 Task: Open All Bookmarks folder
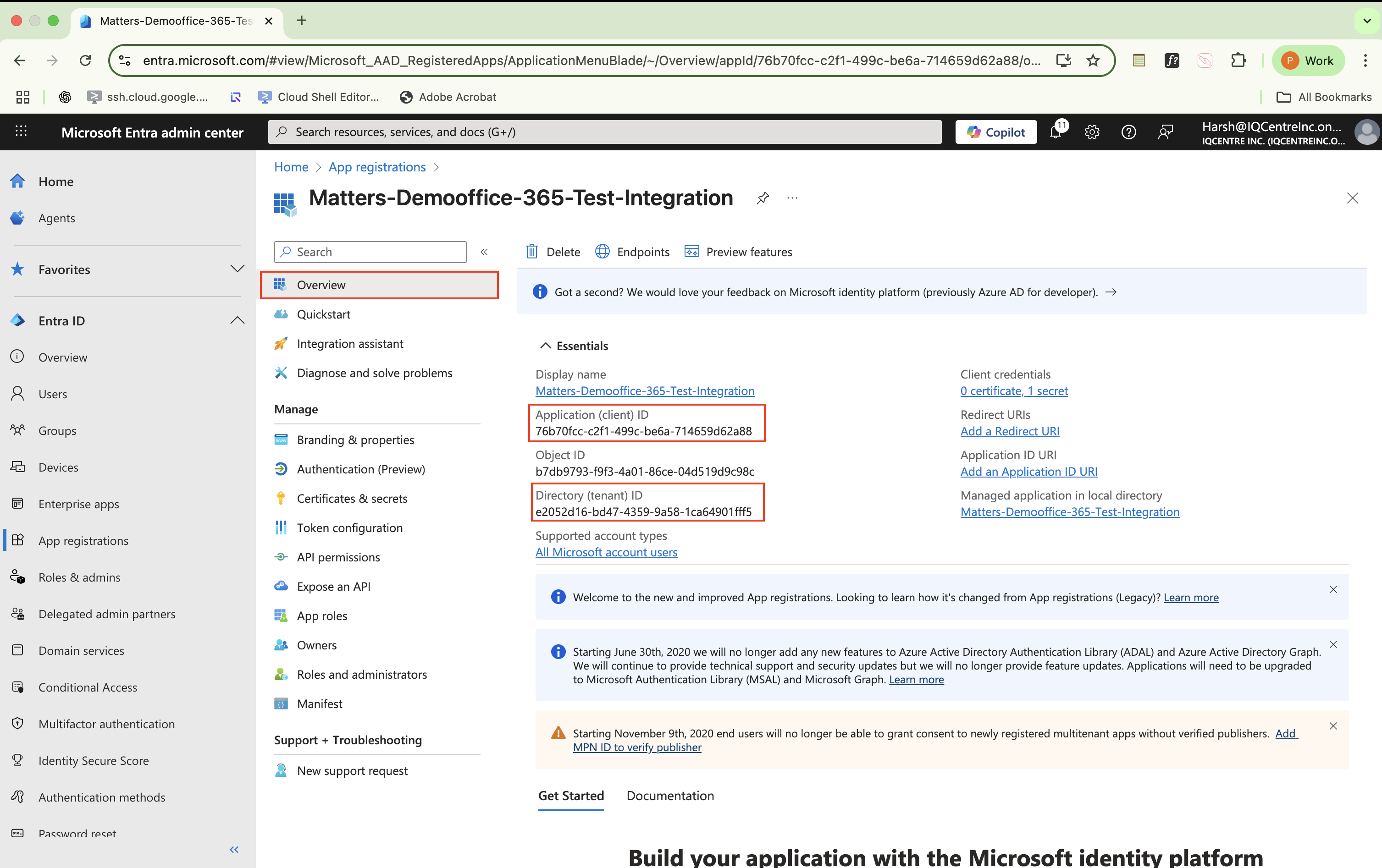pos(1324,97)
